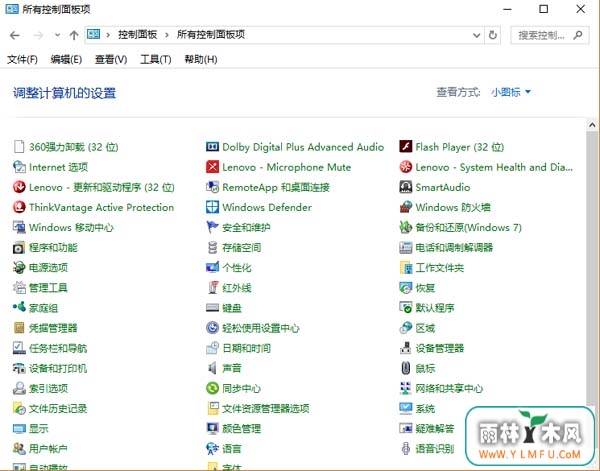
Task: Click the 安全和维护 flag icon
Action: pyautogui.click(x=212, y=227)
